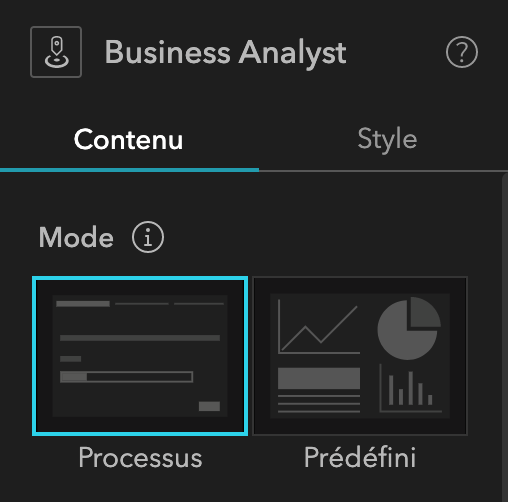Click the small button graphic in Processus preview

tap(209, 406)
